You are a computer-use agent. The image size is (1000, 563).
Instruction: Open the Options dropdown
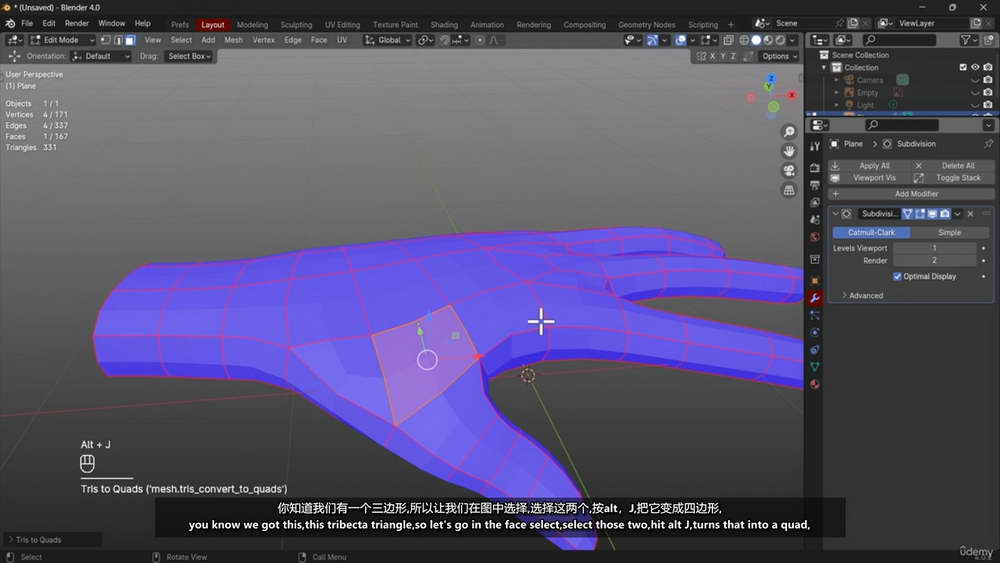click(x=779, y=56)
